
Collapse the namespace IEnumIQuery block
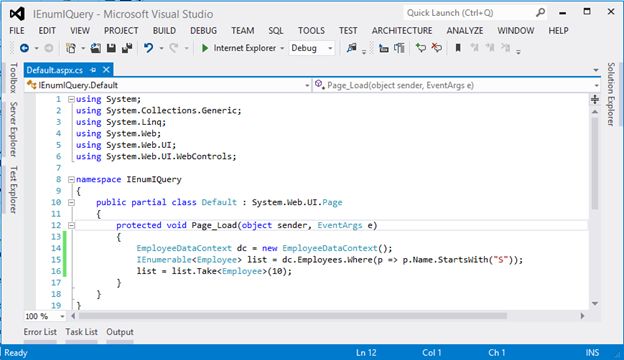[x=71, y=180]
